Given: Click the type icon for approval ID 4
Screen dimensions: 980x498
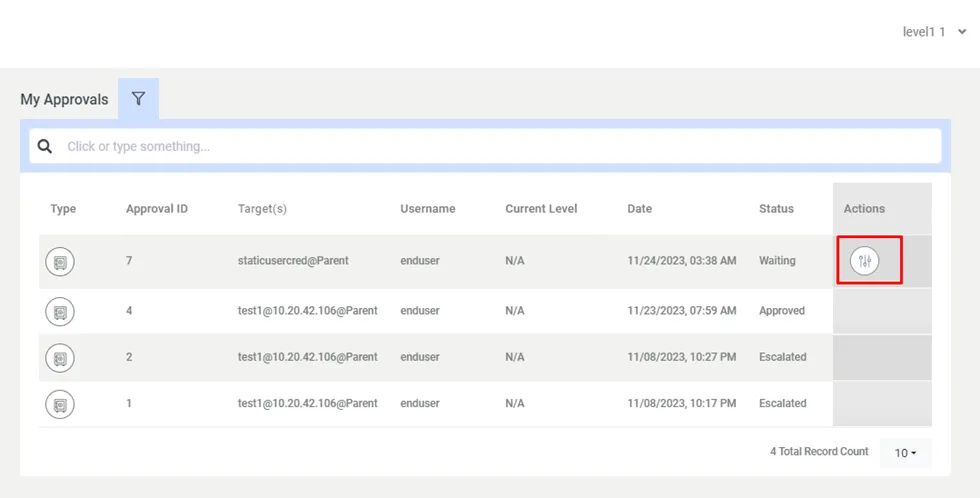Looking at the screenshot, I should pyautogui.click(x=60, y=311).
